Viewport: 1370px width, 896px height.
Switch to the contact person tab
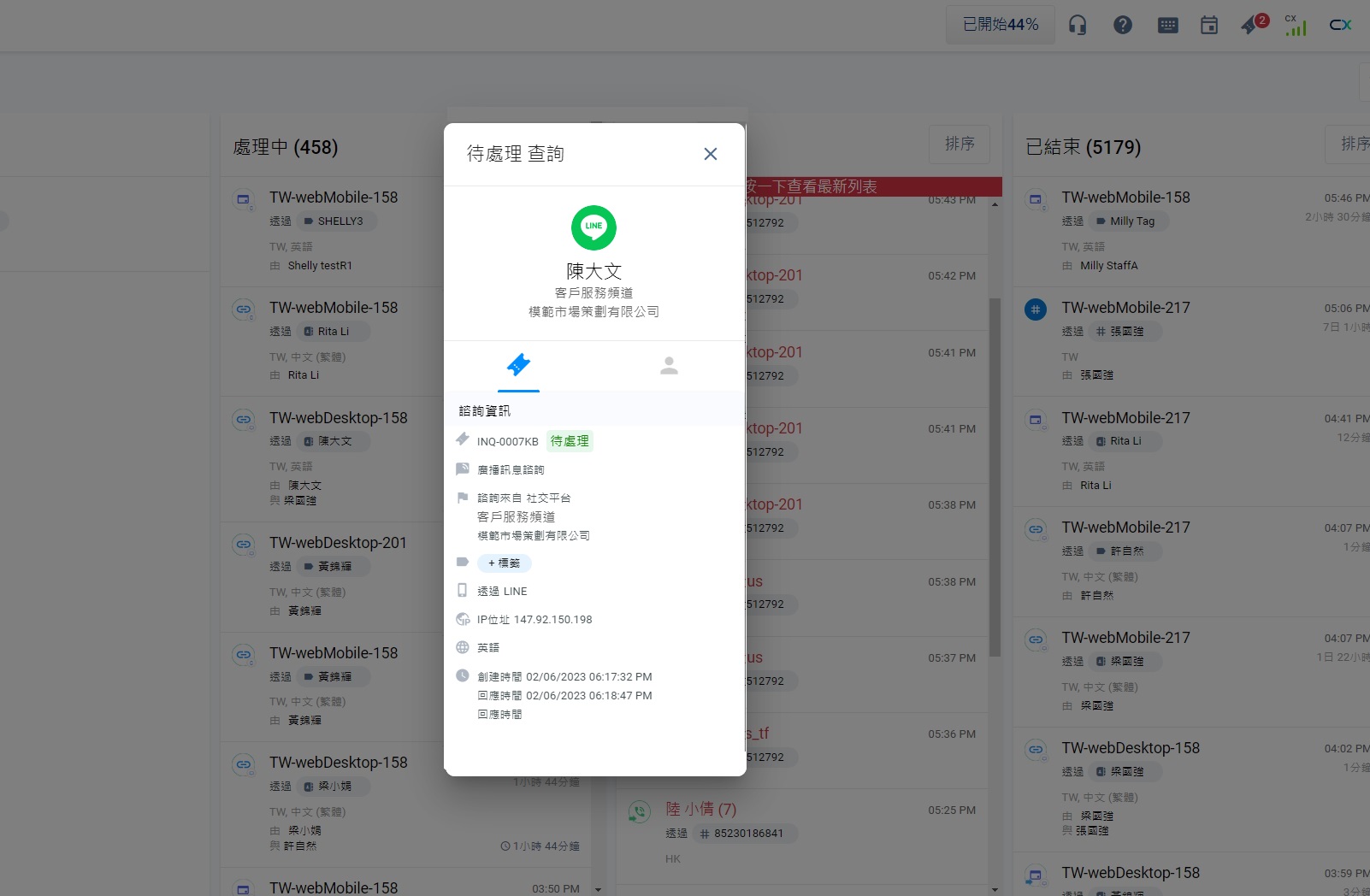point(670,366)
